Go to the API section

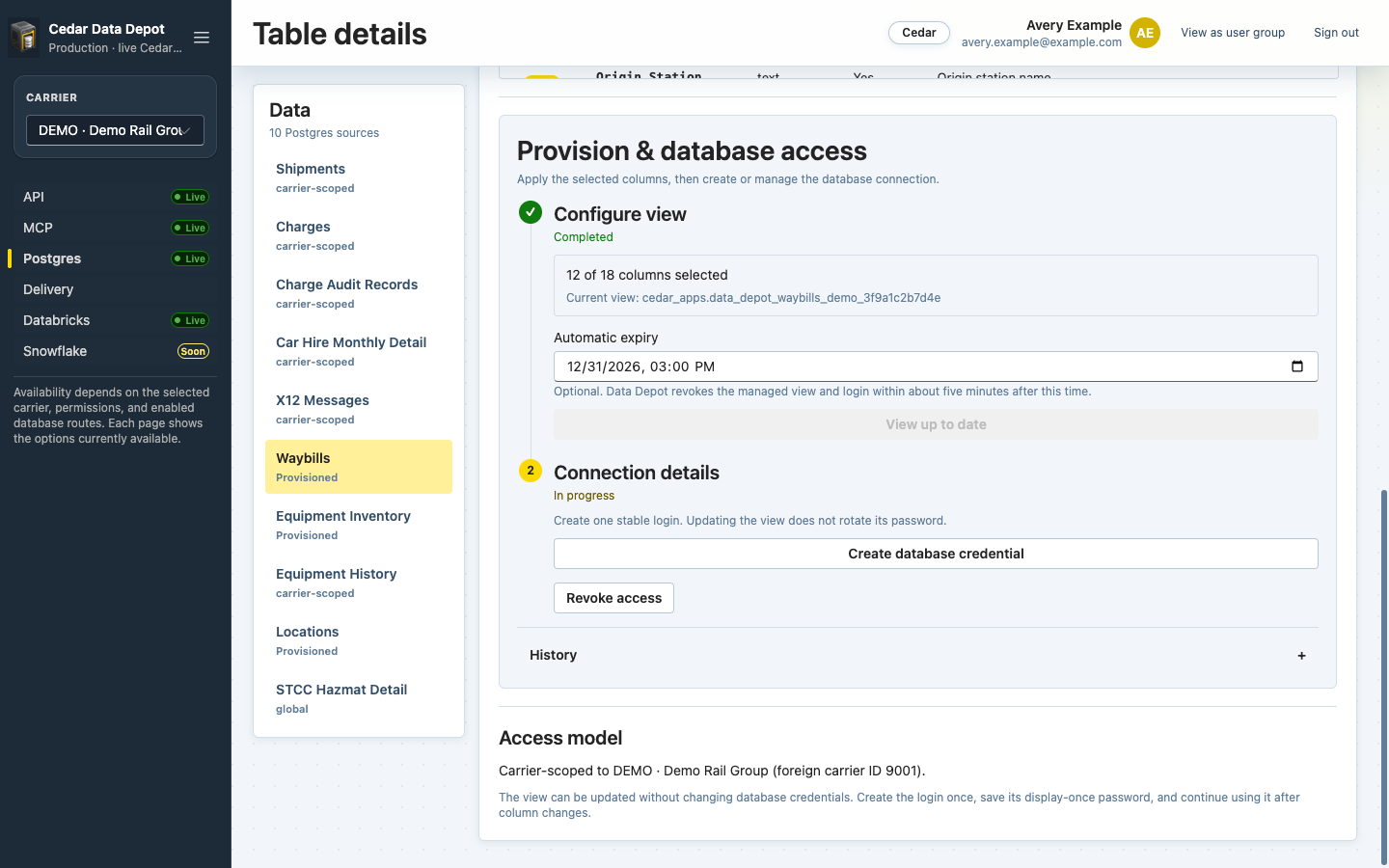[x=116, y=197]
